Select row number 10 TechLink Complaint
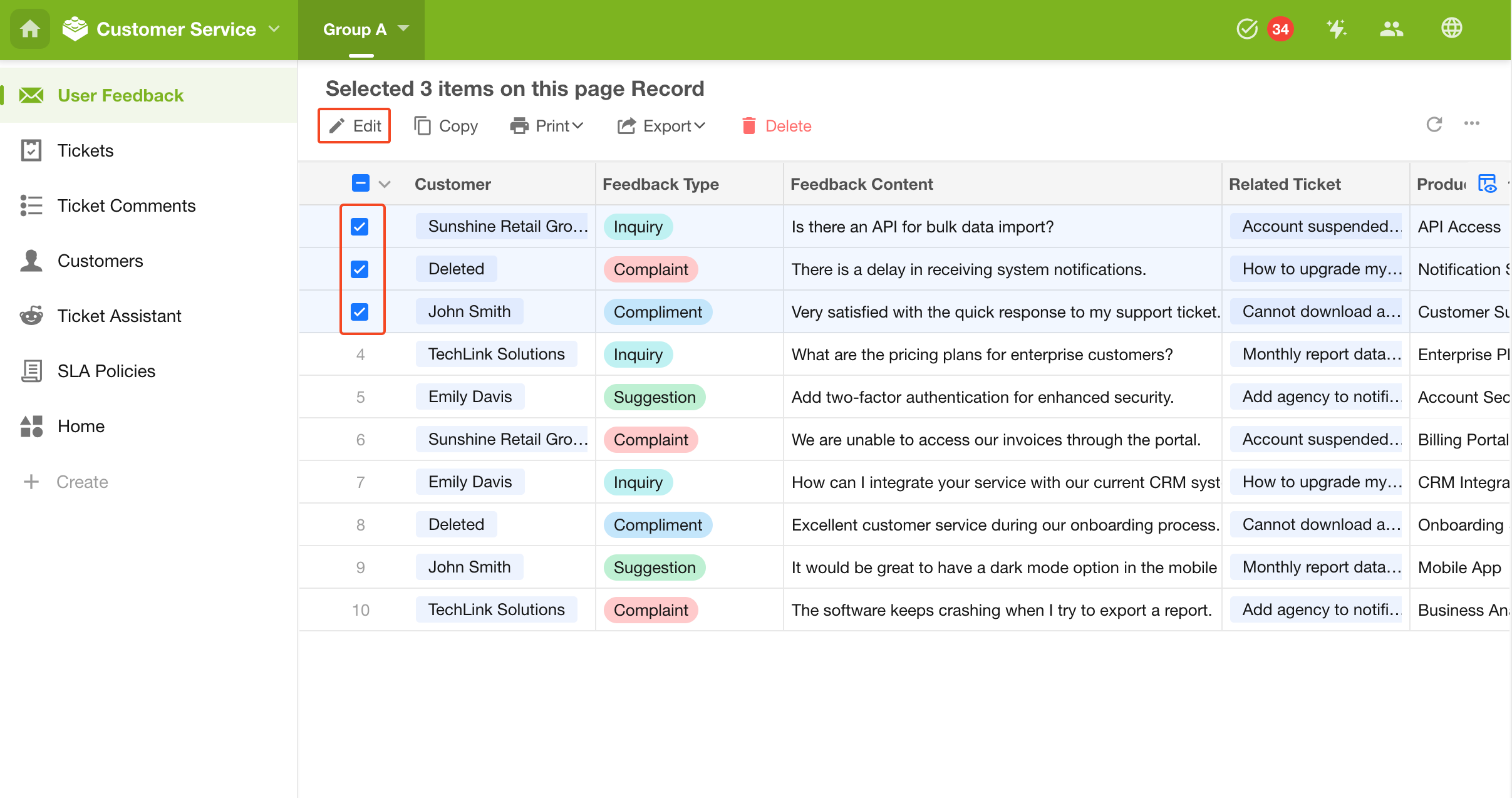Image resolution: width=1512 pixels, height=798 pixels. [x=360, y=610]
